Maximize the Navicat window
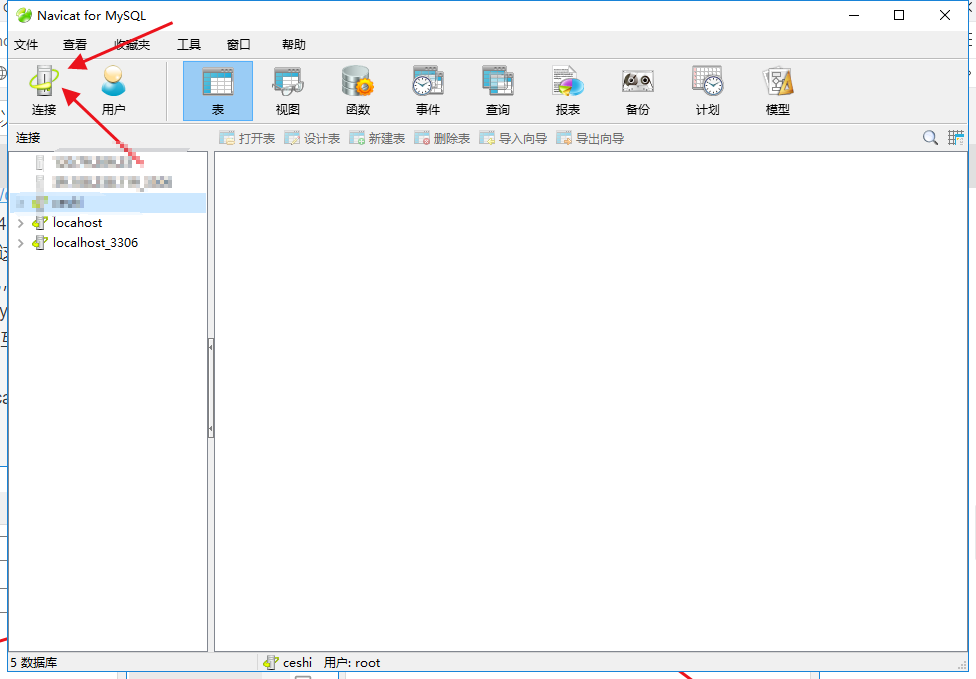976x679 pixels. 899,15
